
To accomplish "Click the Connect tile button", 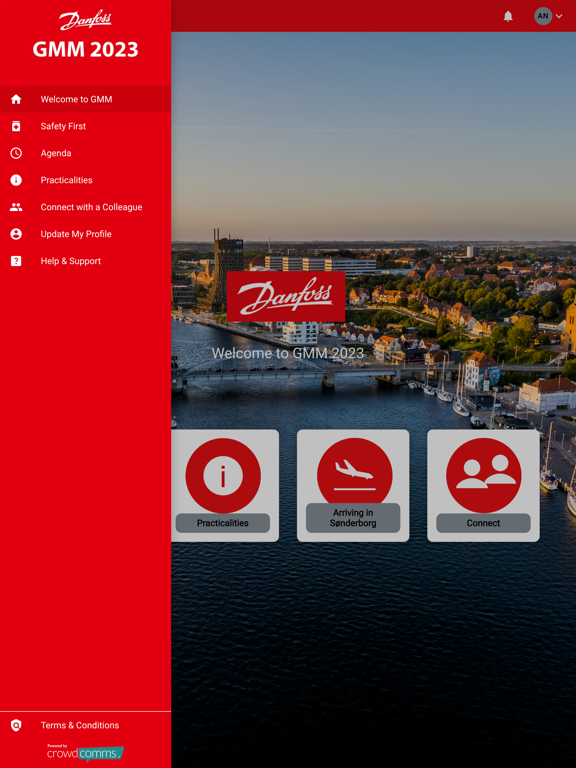I will point(483,486).
